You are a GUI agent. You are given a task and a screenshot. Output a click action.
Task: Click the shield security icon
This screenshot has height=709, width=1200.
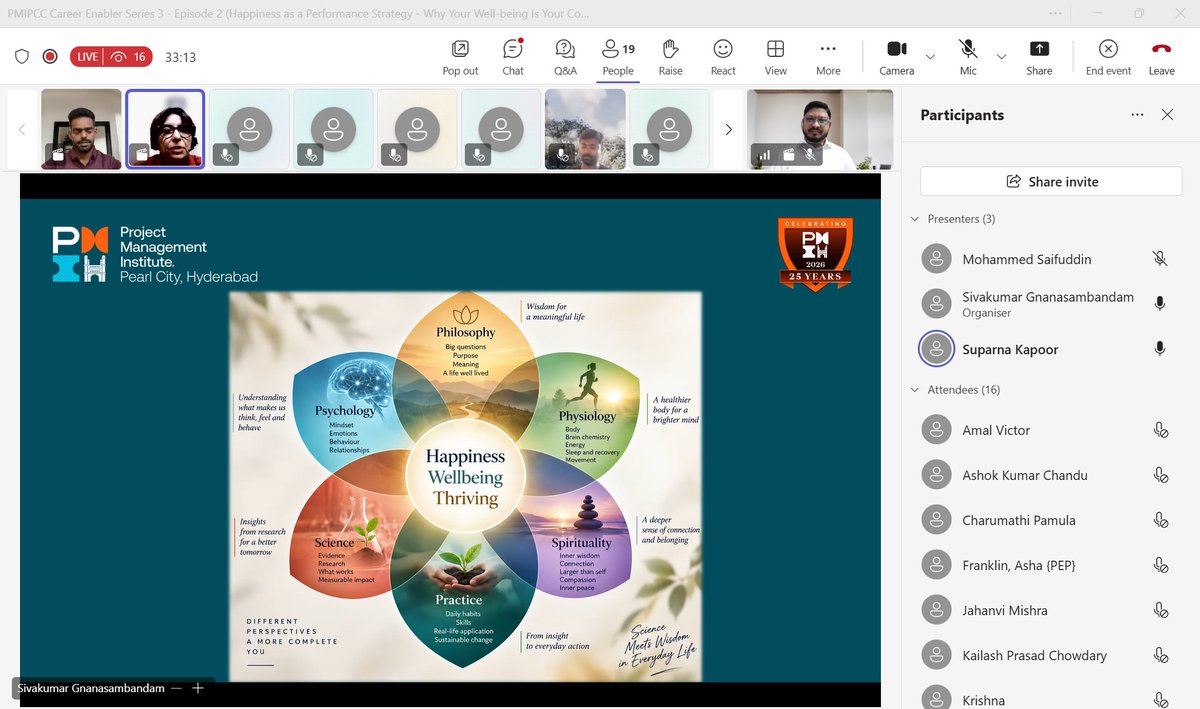pos(22,57)
